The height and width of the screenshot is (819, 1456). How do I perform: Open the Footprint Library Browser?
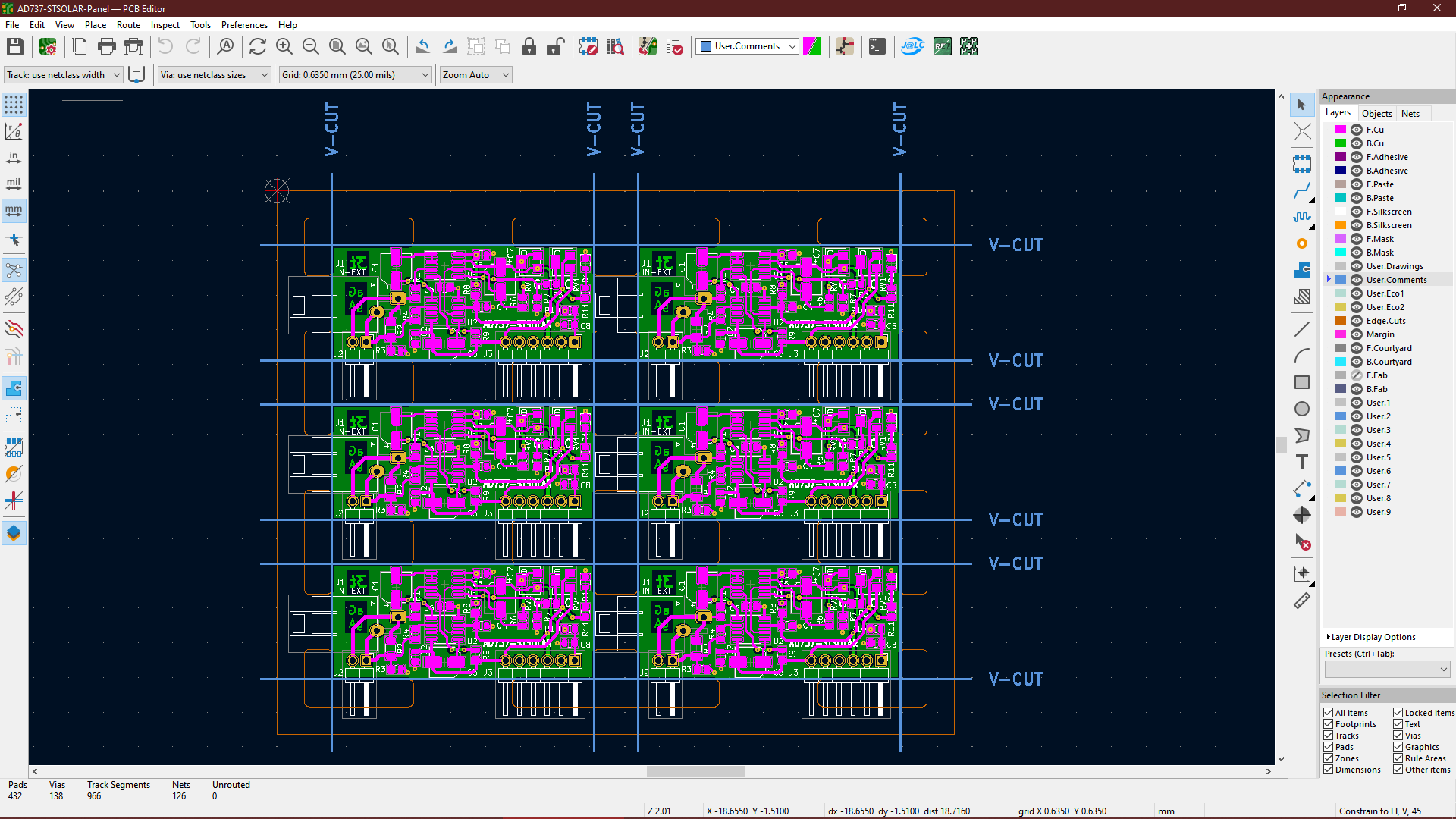(615, 46)
